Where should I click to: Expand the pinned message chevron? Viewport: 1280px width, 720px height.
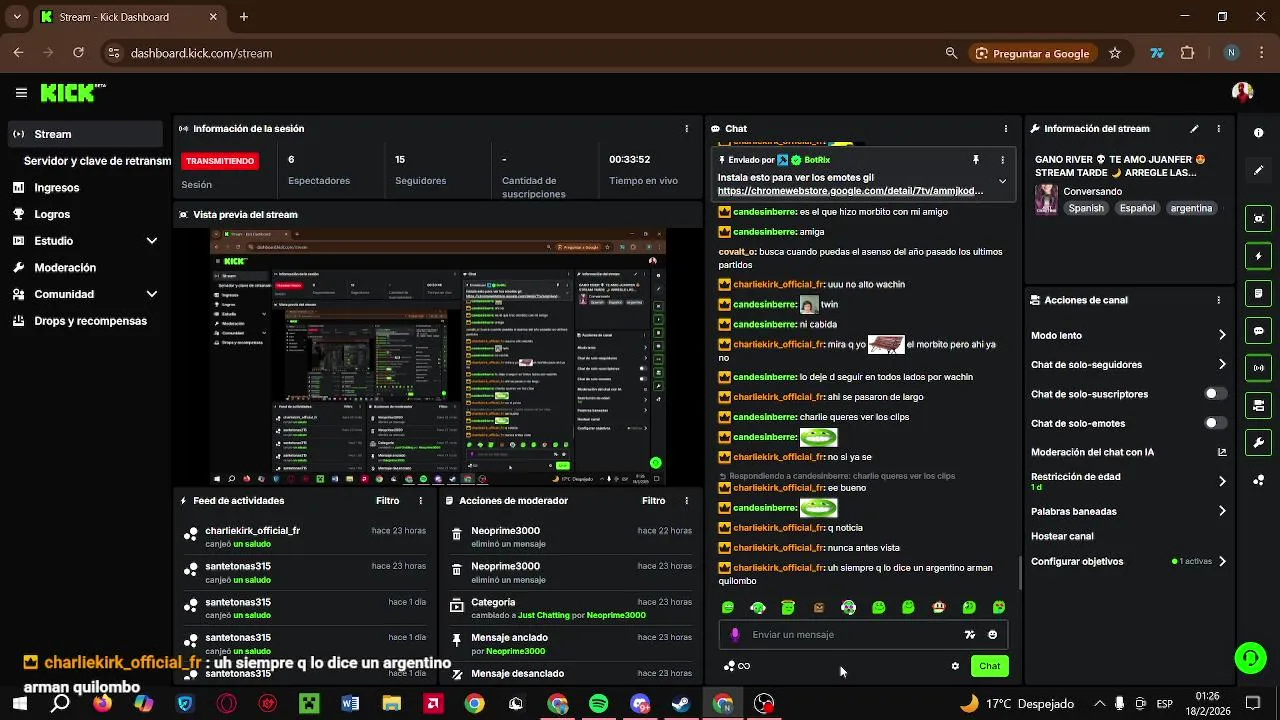[x=1002, y=182]
